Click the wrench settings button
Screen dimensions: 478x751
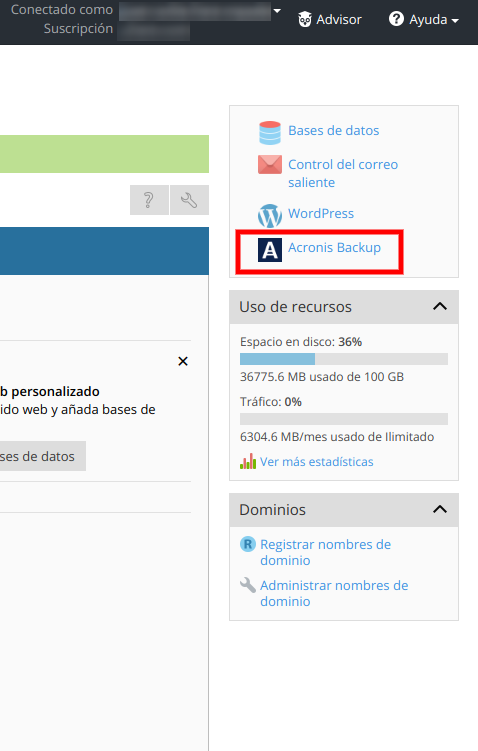click(189, 200)
